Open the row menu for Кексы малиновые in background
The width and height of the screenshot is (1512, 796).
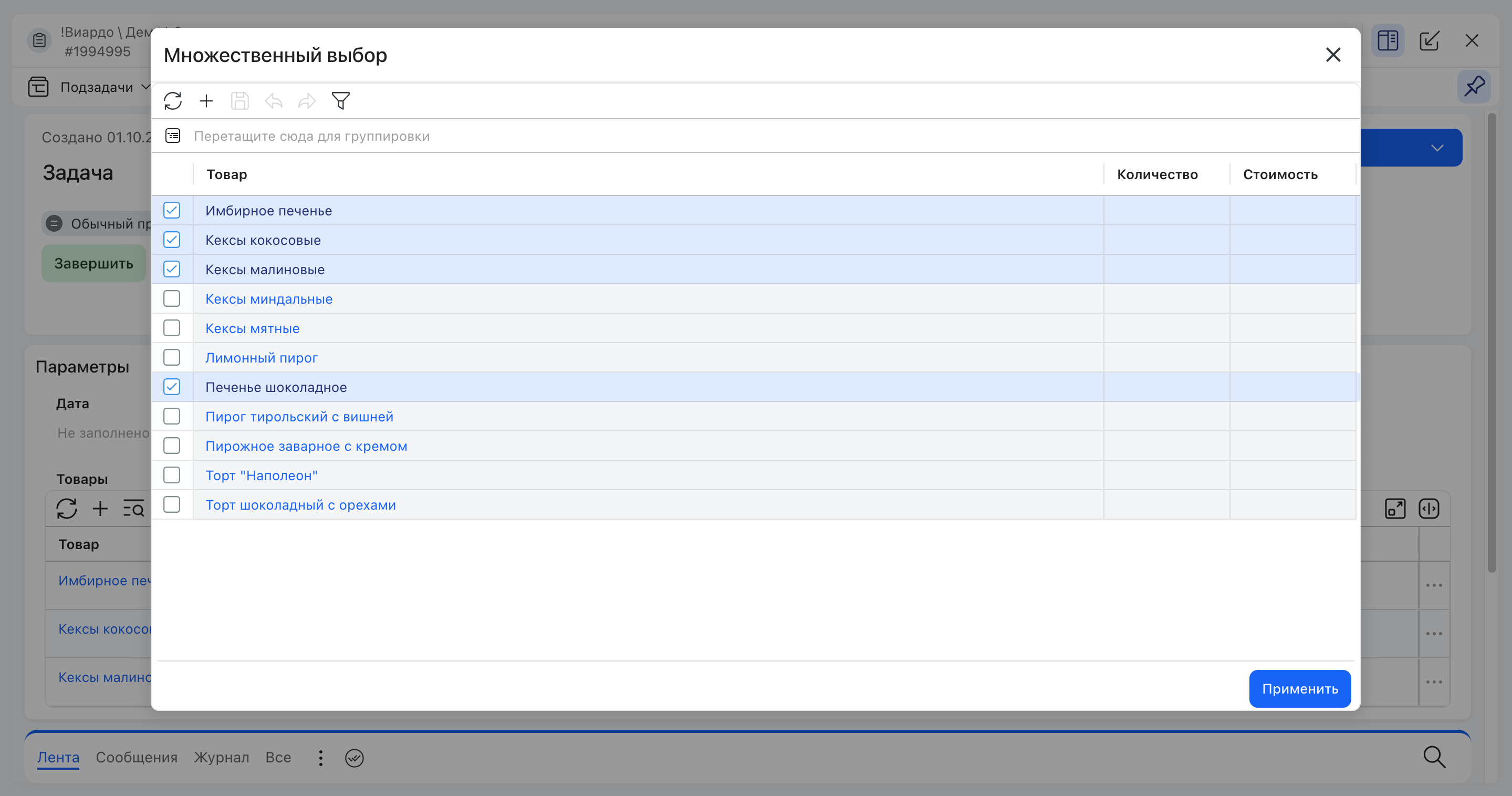1434,682
